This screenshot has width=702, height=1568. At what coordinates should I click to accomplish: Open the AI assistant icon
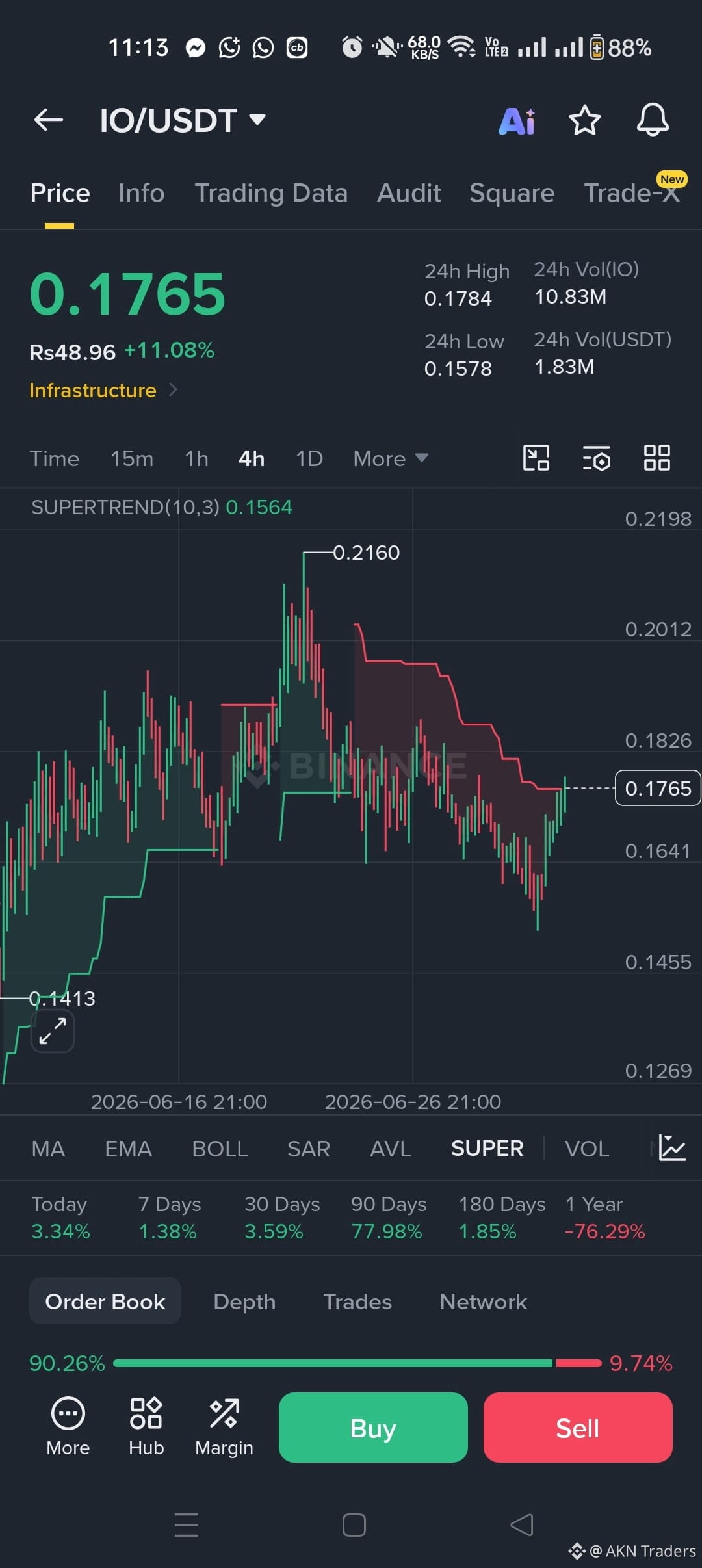pyautogui.click(x=517, y=121)
